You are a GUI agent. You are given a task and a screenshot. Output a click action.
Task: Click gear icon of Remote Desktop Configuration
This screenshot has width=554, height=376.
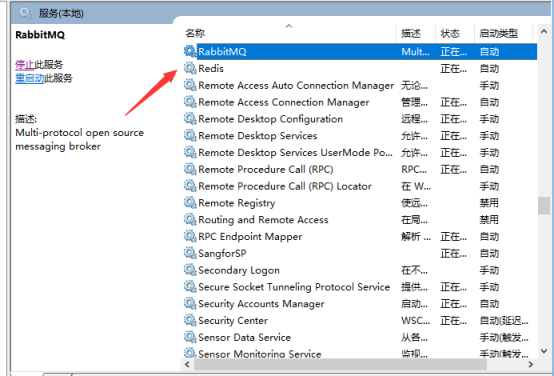[x=190, y=119]
